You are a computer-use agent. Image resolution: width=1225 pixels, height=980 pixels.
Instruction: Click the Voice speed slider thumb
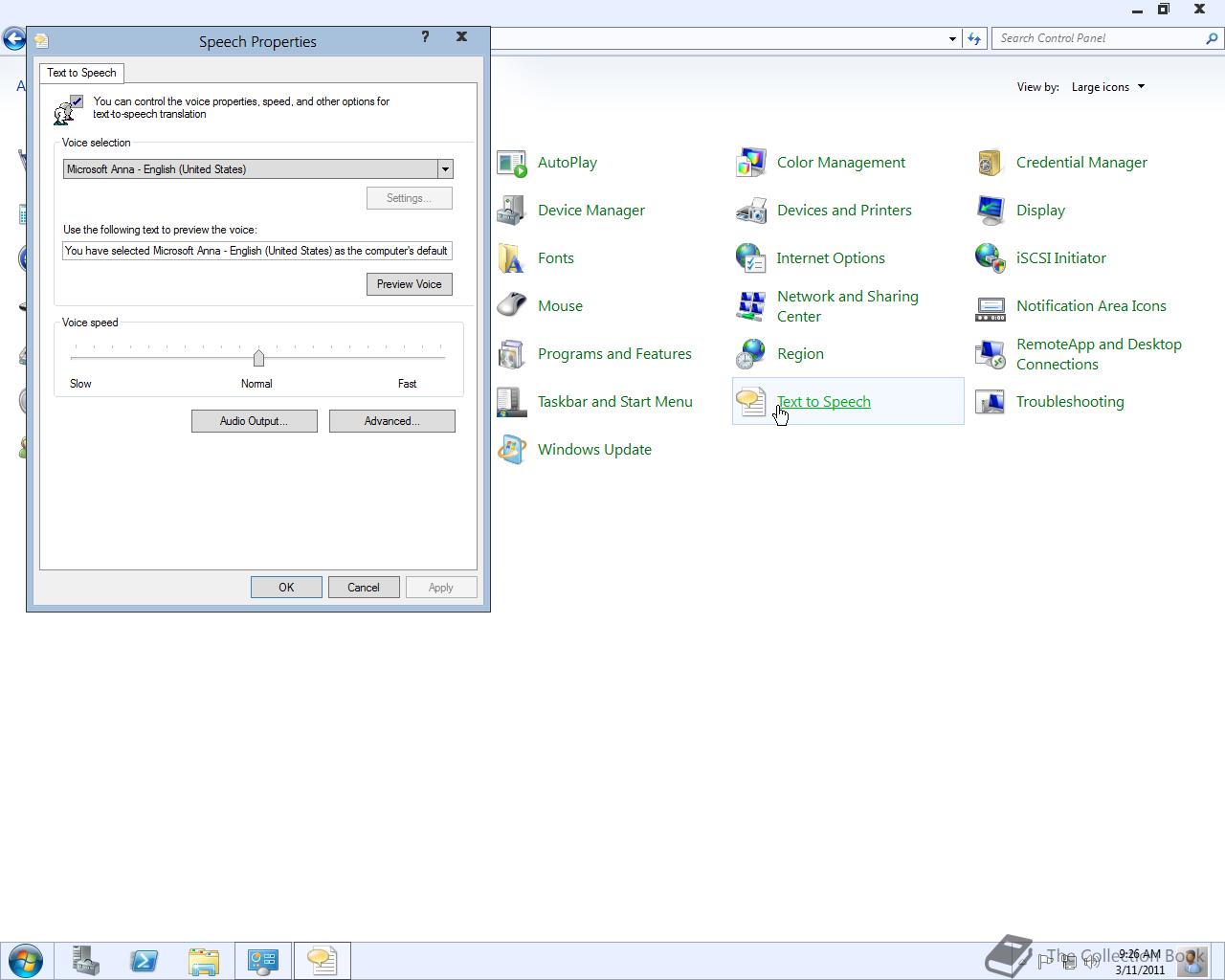coord(258,358)
